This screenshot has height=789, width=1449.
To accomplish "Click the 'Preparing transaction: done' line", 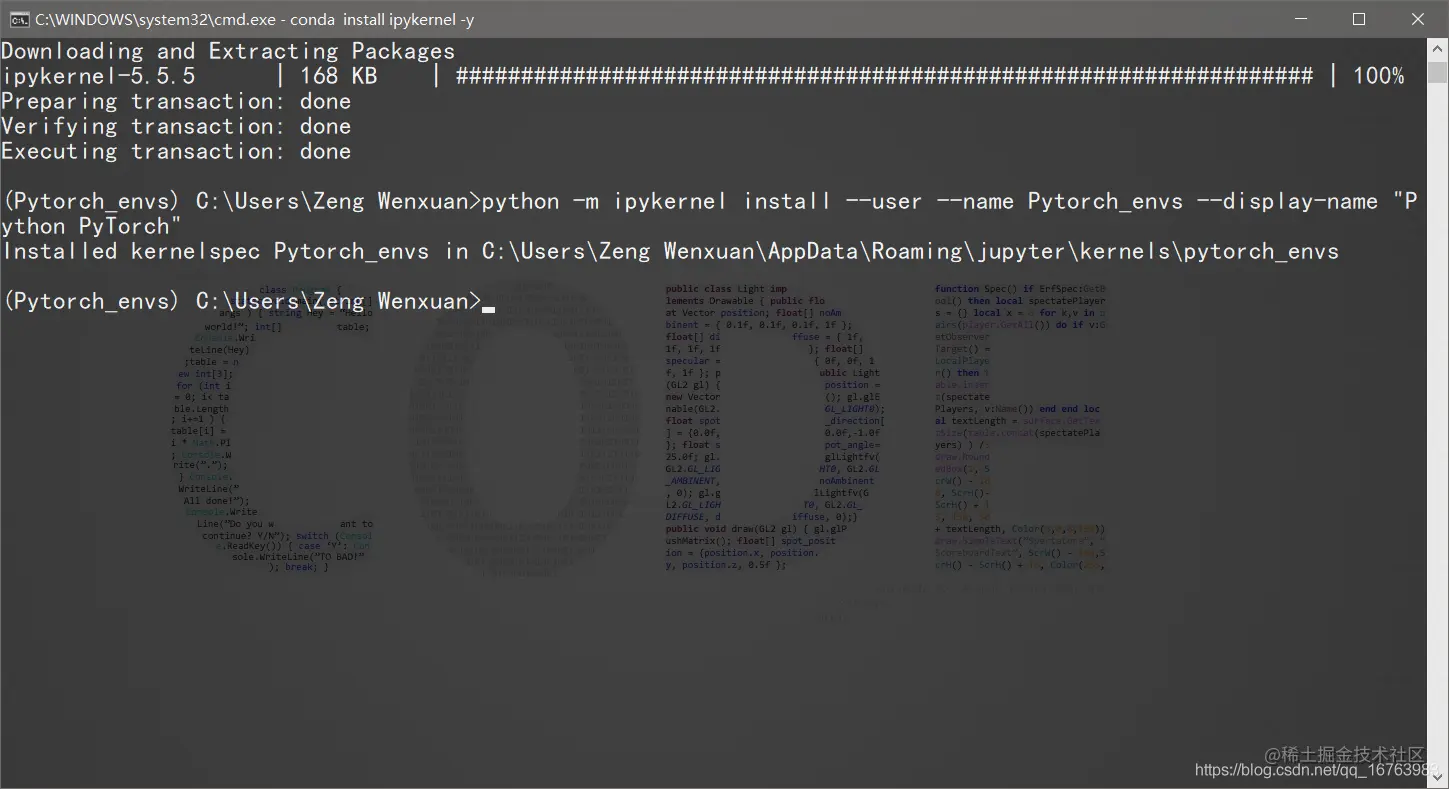I will [x=176, y=101].
